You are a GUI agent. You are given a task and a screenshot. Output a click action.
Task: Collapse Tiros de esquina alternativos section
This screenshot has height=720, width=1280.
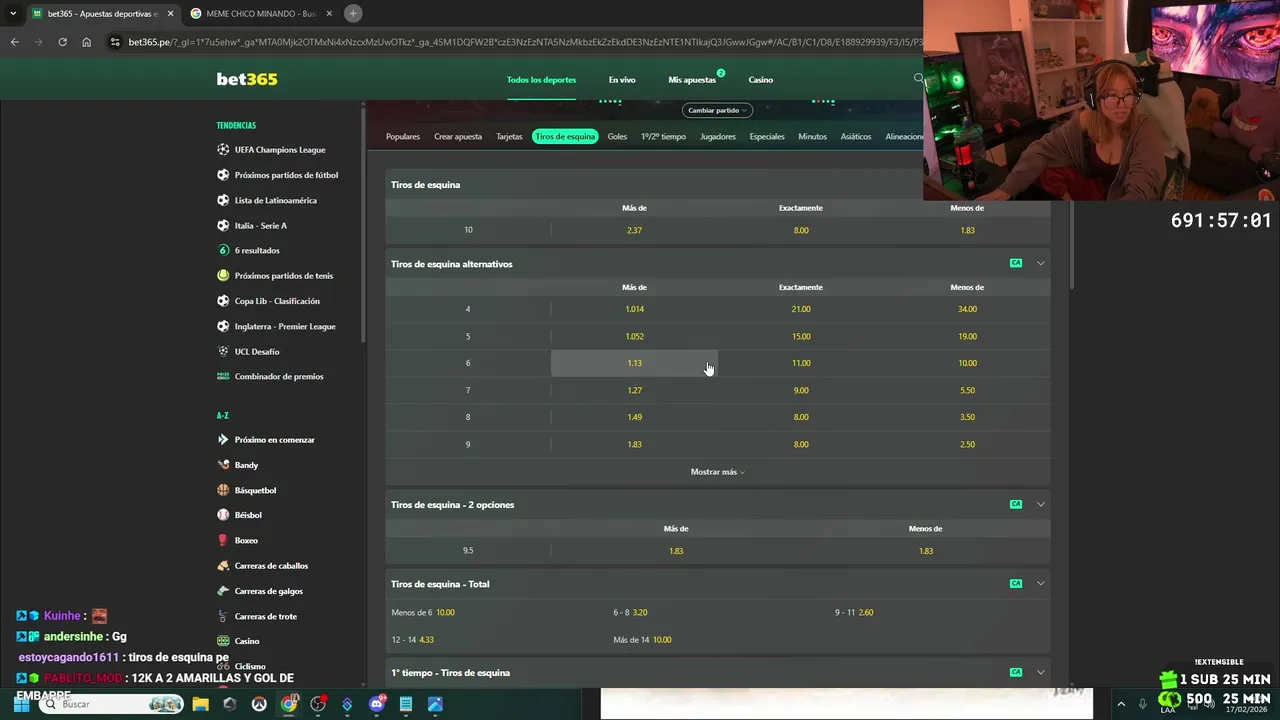[x=1040, y=263]
